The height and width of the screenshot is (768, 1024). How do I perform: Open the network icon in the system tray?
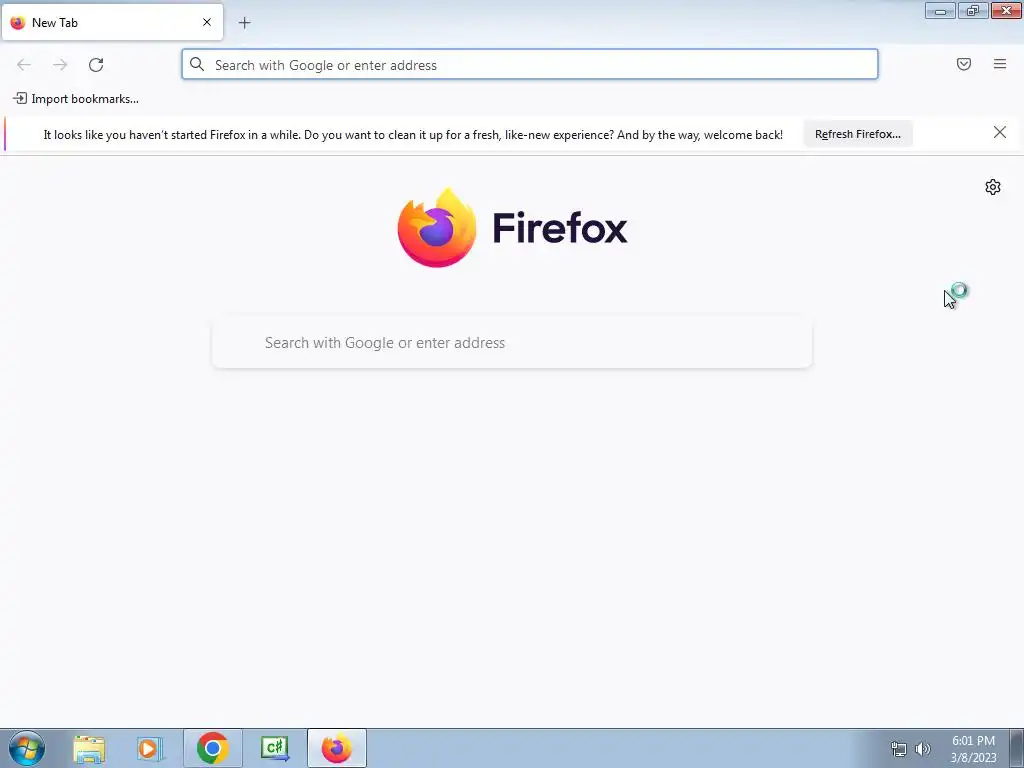point(899,749)
